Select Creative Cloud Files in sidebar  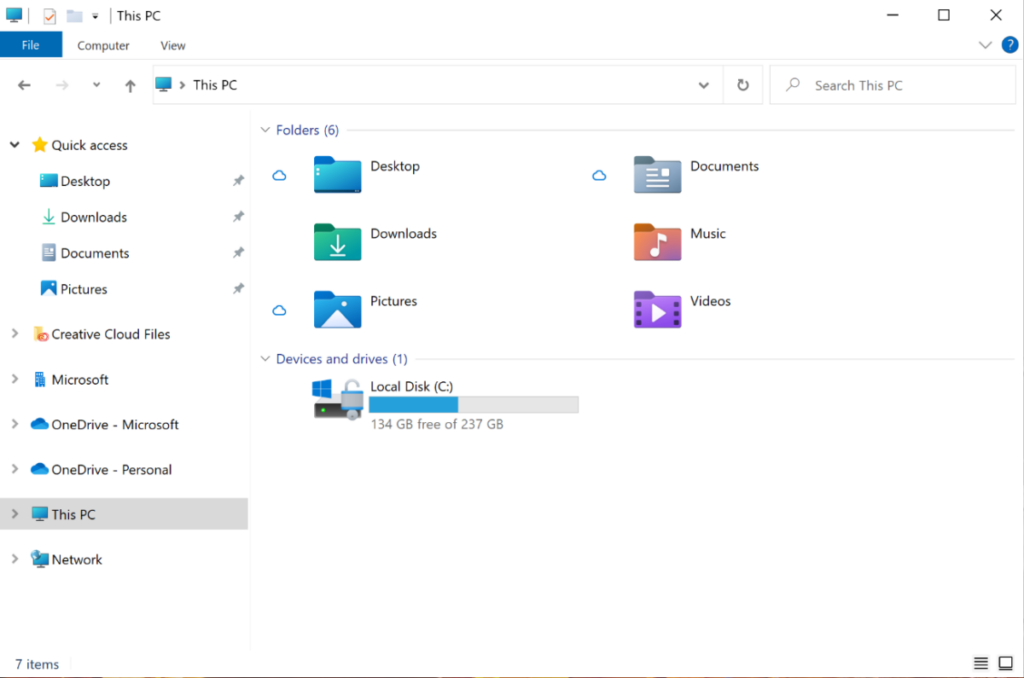pos(110,334)
